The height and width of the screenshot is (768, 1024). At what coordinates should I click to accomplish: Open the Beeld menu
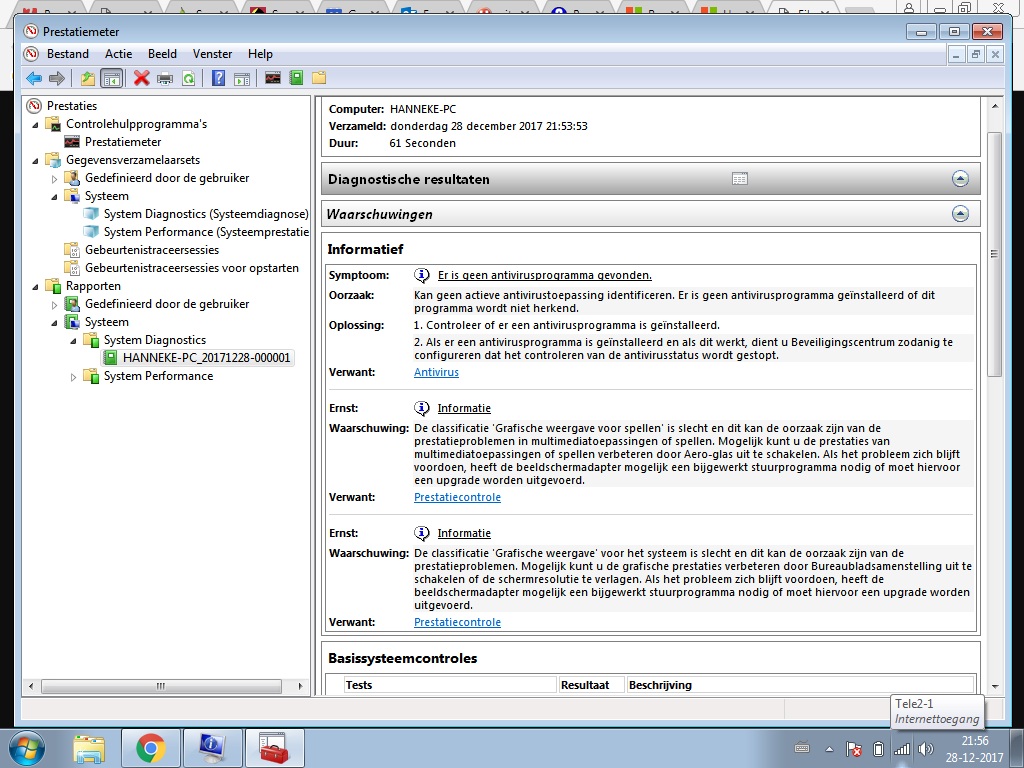(x=162, y=54)
